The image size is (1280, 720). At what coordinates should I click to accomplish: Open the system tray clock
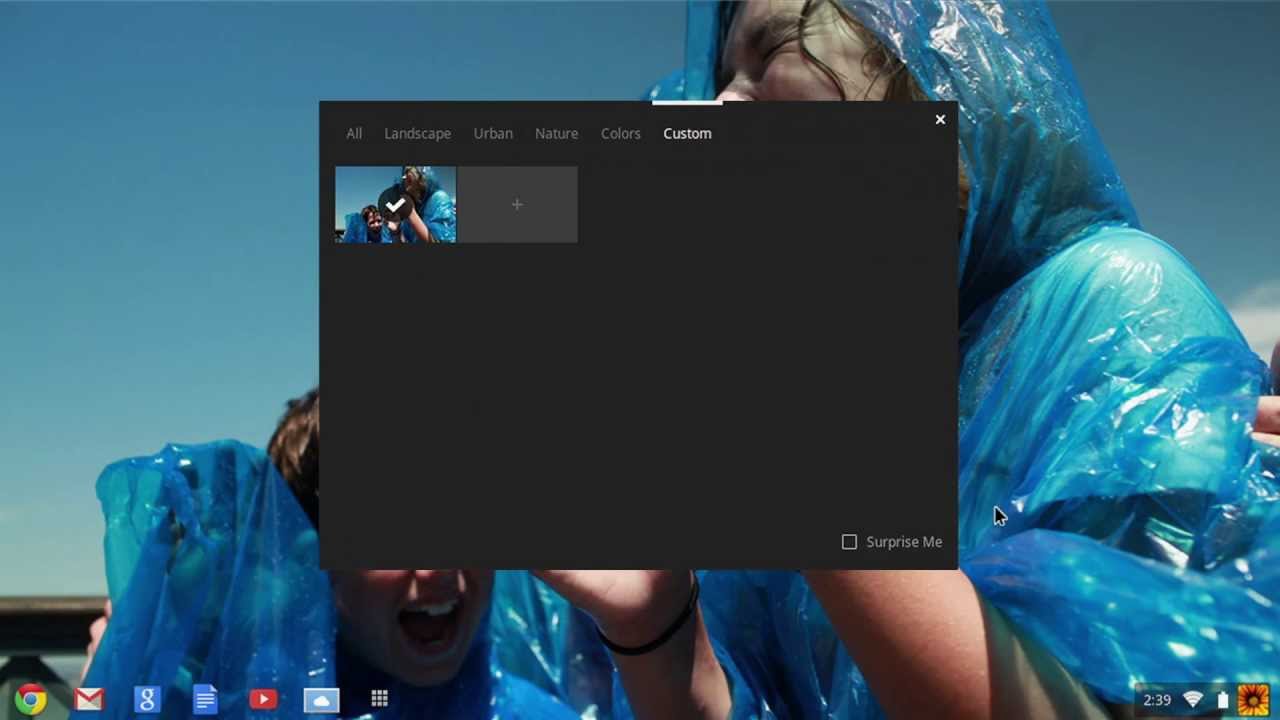pyautogui.click(x=1156, y=699)
